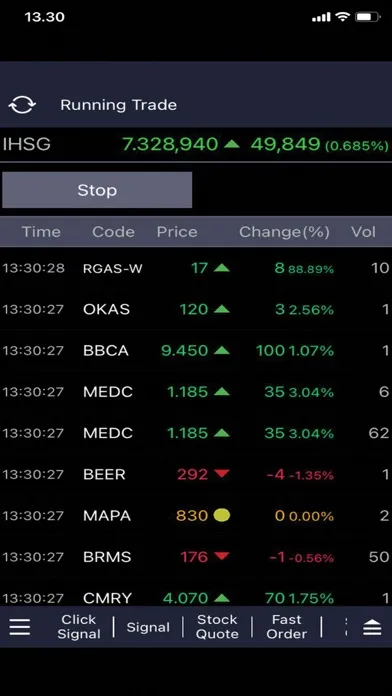Viewport: 392px width, 696px height.
Task: Switch to Signal in bottom toolbar
Action: [148, 627]
